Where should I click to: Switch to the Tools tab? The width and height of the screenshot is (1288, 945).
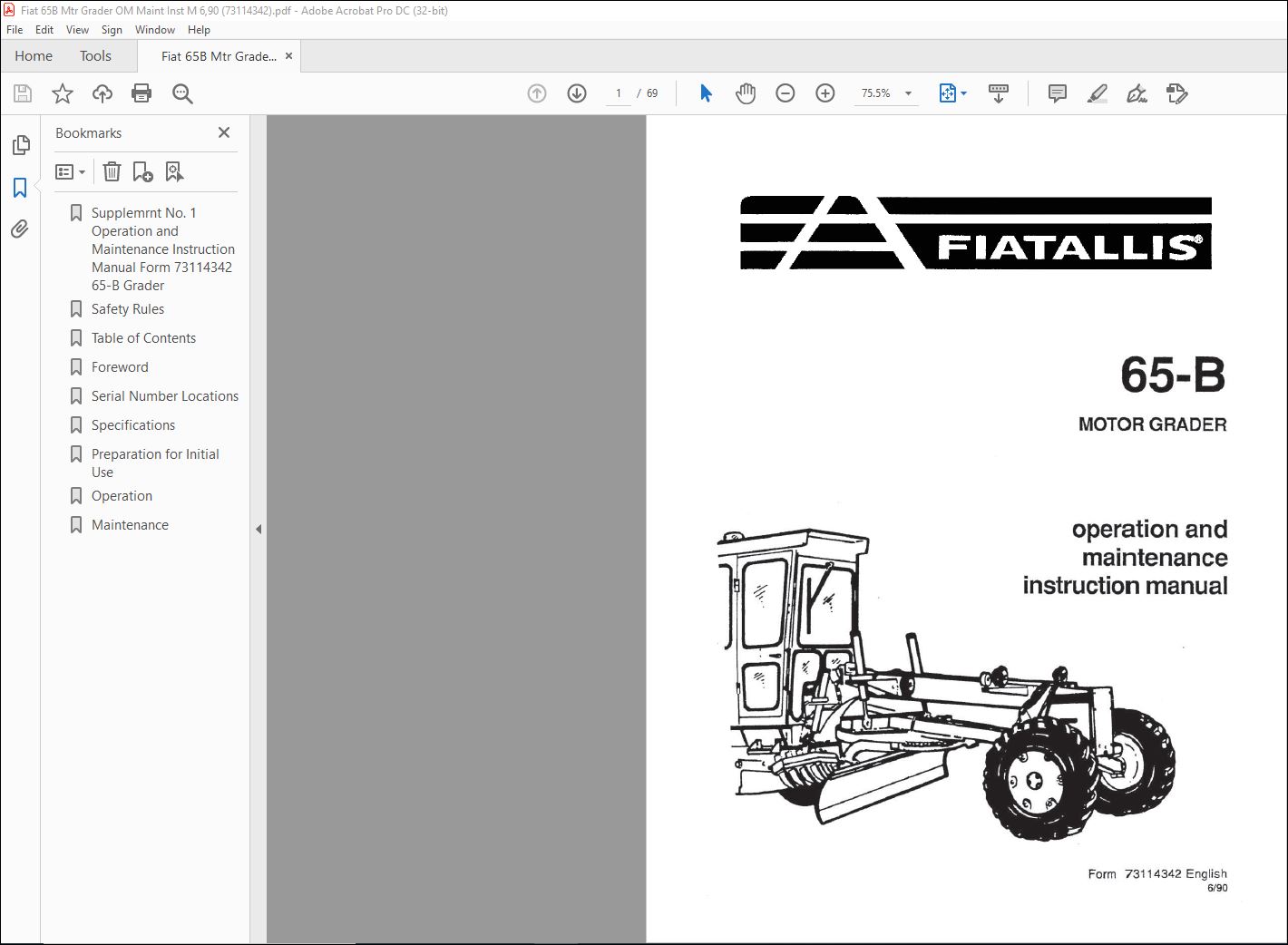(95, 56)
